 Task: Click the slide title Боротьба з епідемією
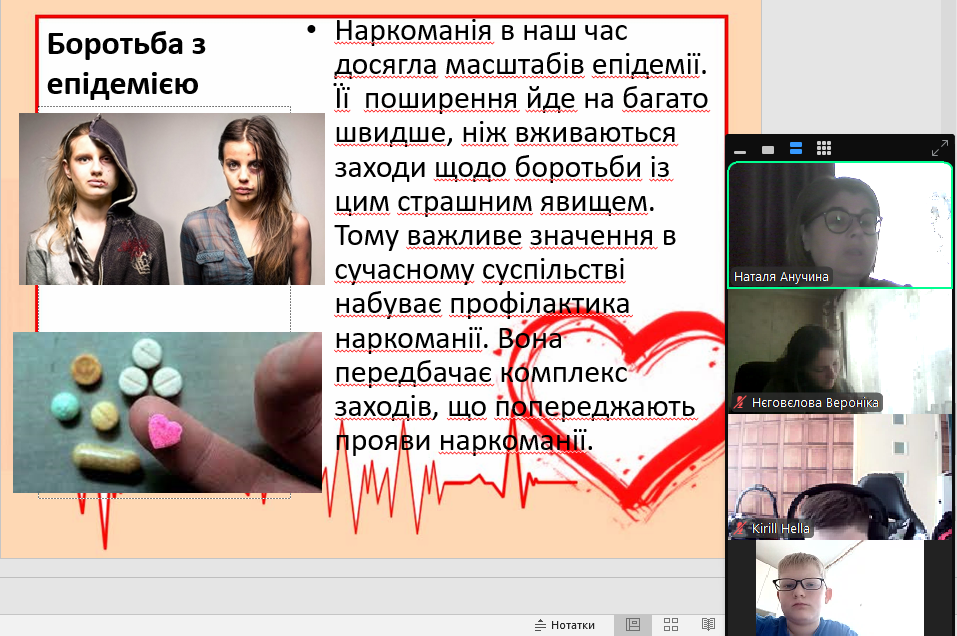click(x=126, y=63)
